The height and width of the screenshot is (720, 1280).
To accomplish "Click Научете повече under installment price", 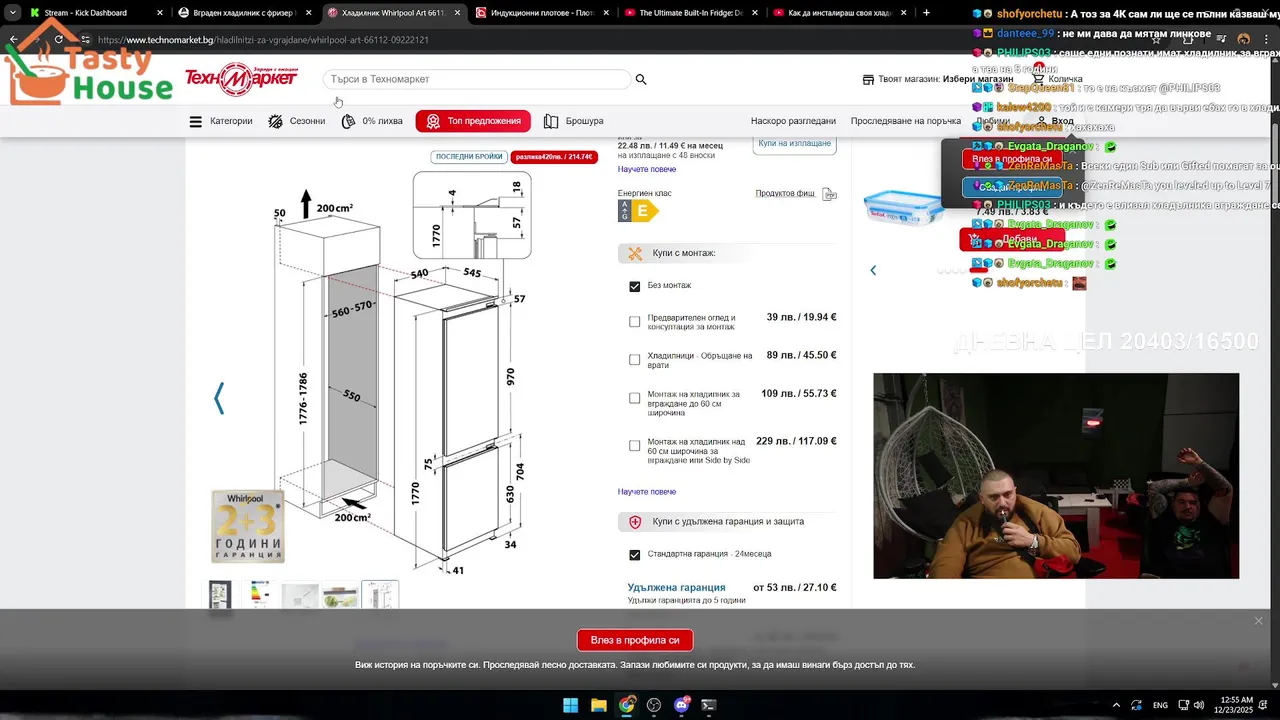I will tap(647, 169).
